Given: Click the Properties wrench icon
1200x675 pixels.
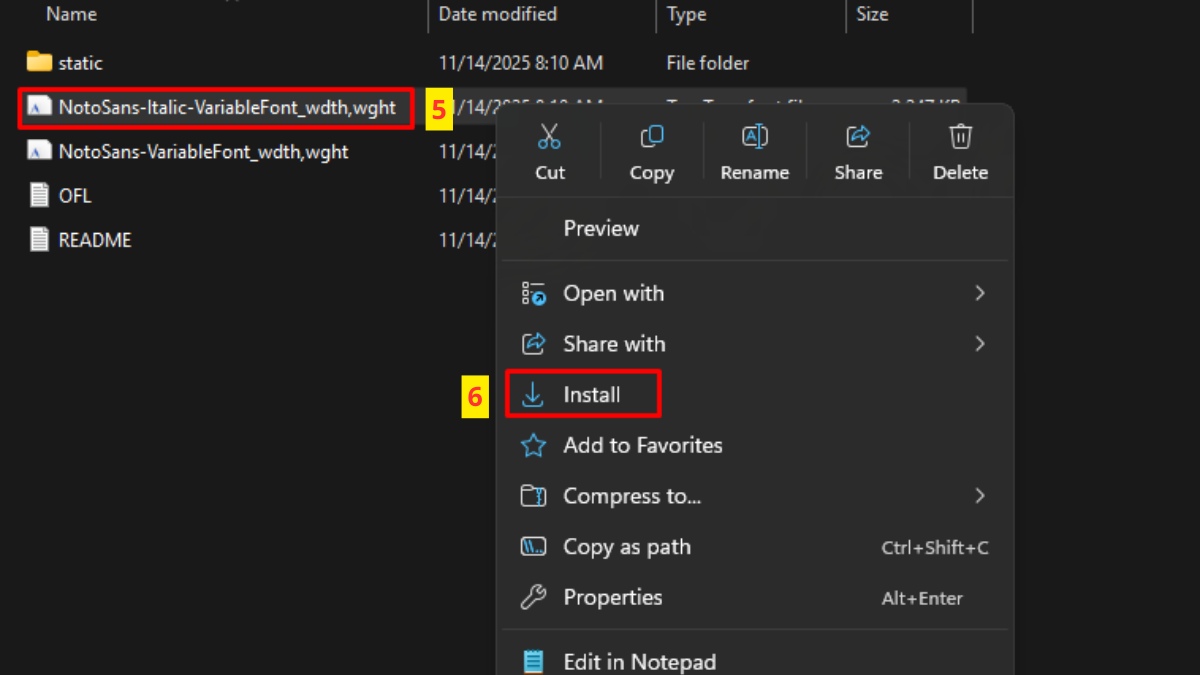Looking at the screenshot, I should 535,597.
